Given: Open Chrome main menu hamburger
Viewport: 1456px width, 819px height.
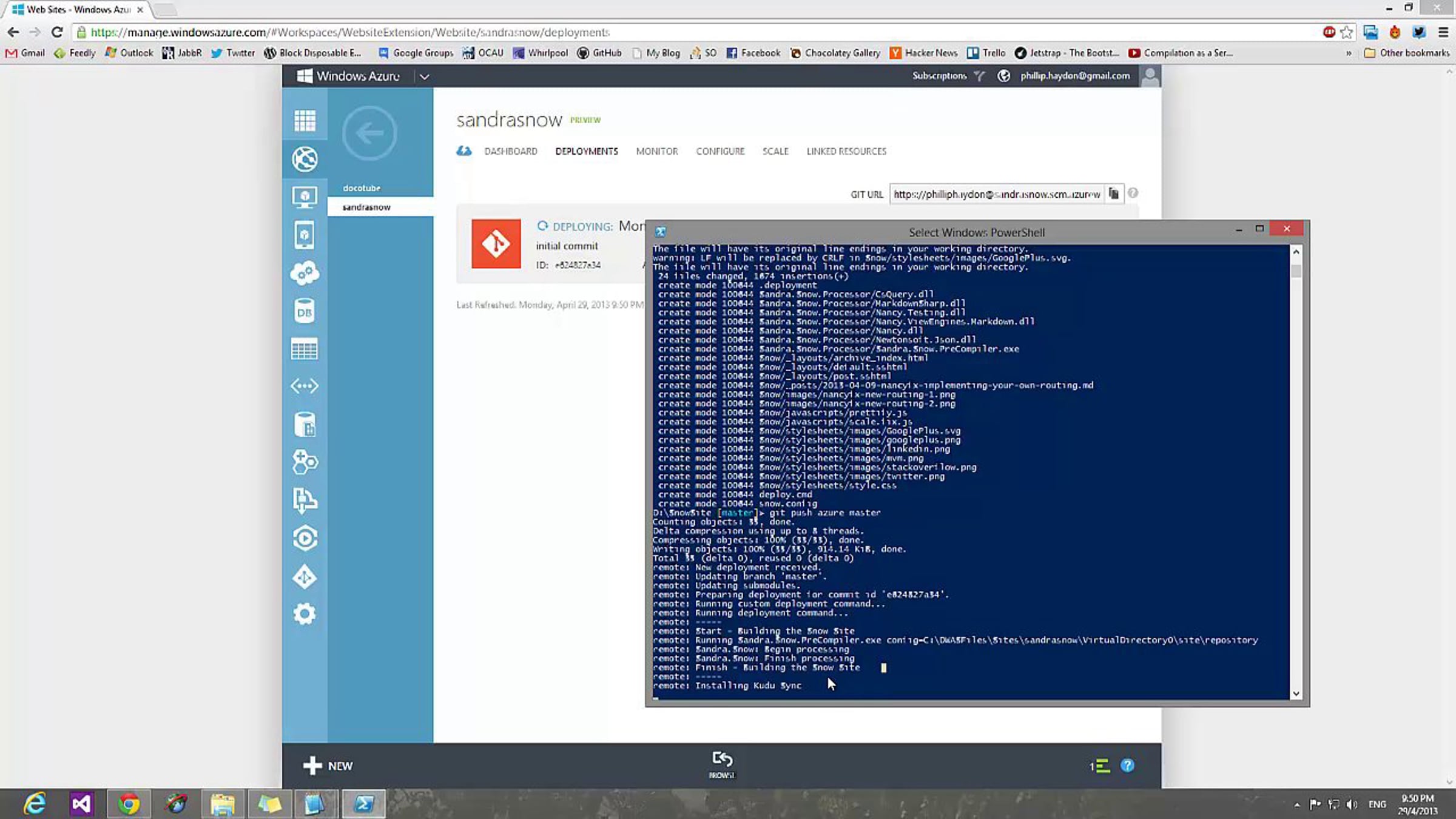Looking at the screenshot, I should coord(1443,32).
